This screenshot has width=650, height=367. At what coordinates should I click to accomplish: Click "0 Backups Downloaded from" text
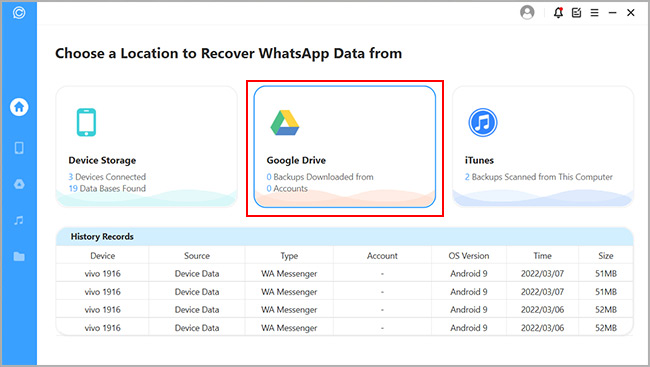point(320,177)
